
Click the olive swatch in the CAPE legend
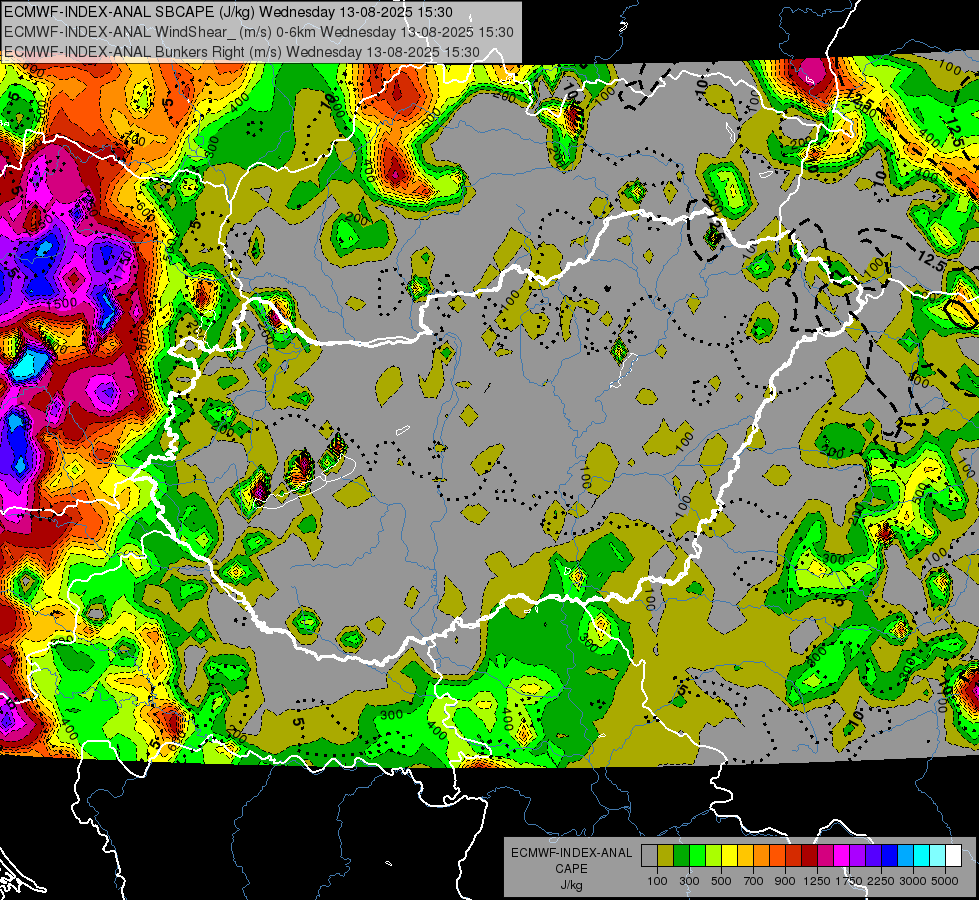pyautogui.click(x=665, y=856)
